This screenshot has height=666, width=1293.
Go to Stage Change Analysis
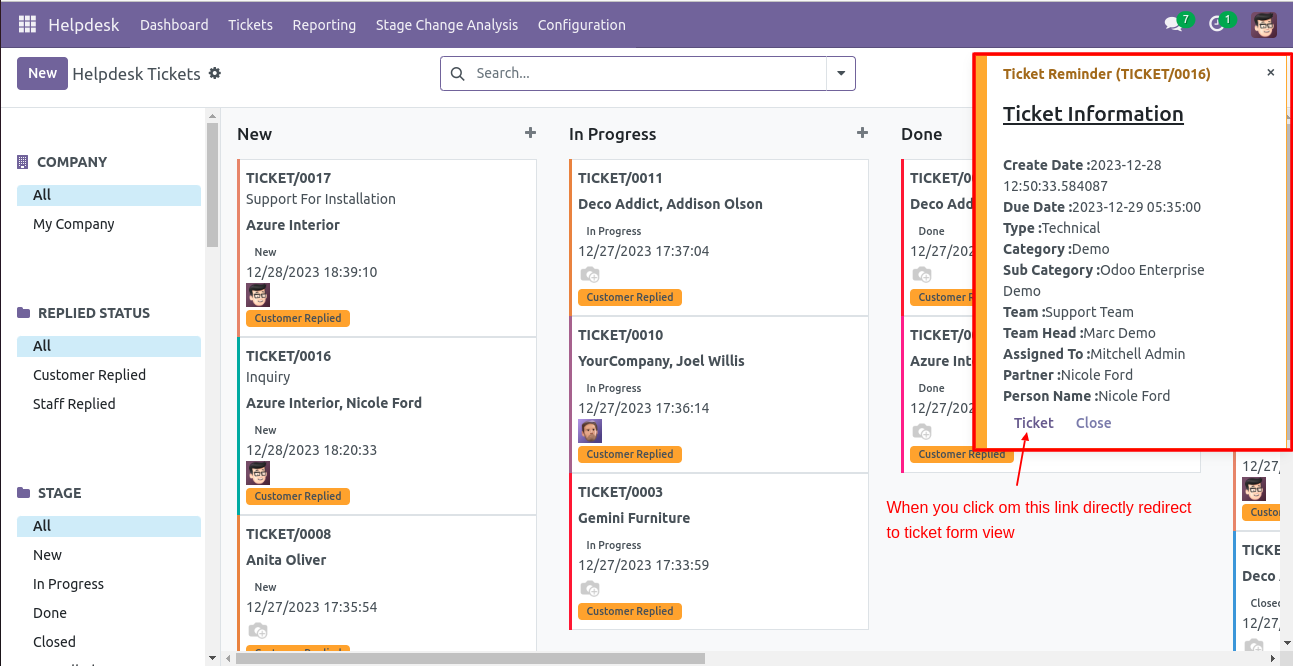coord(447,25)
